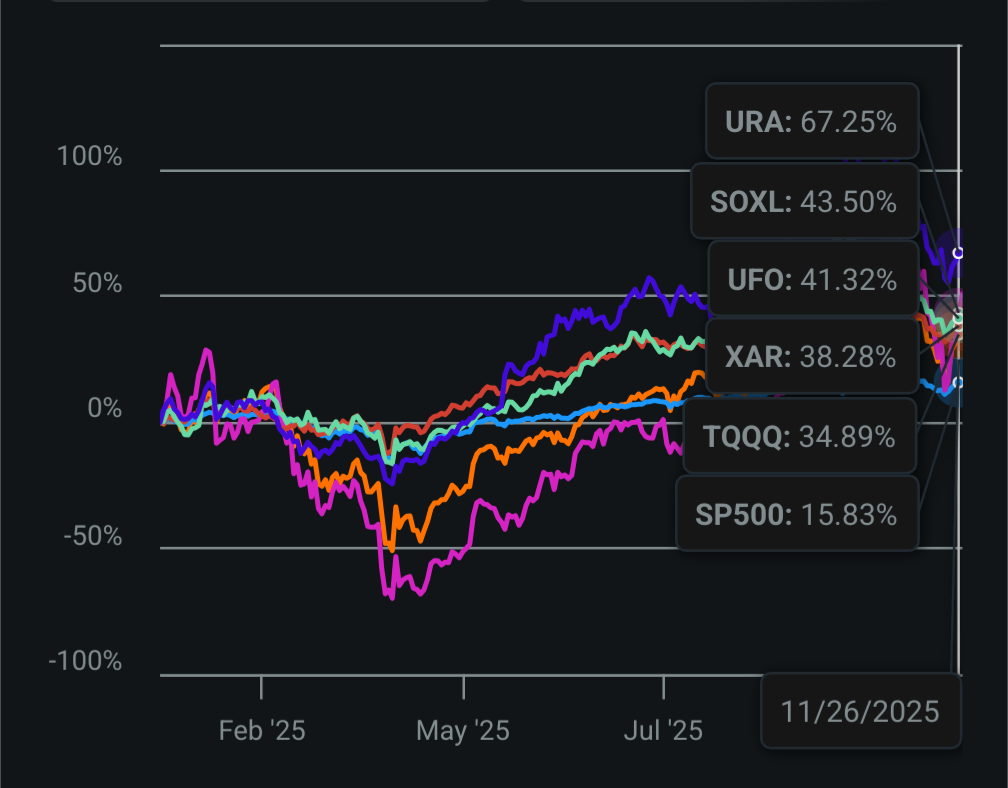This screenshot has height=788, width=1008.
Task: Select the SP500 15.83% tooltip box
Action: tap(797, 514)
